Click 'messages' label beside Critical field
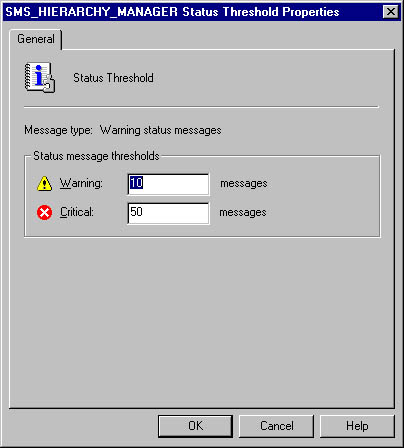 (x=243, y=212)
